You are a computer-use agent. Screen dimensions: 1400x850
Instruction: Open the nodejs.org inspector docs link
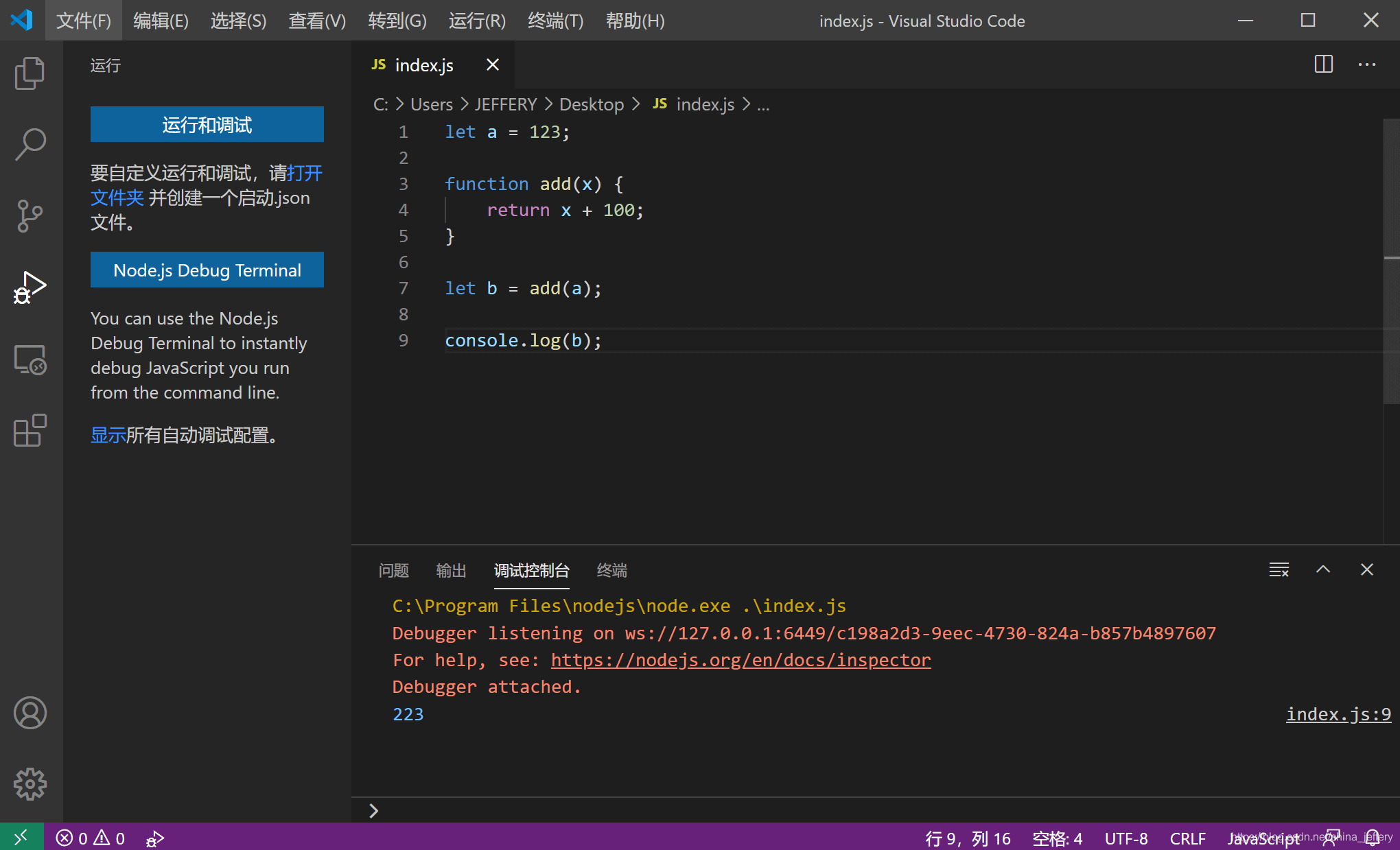[x=740, y=660]
